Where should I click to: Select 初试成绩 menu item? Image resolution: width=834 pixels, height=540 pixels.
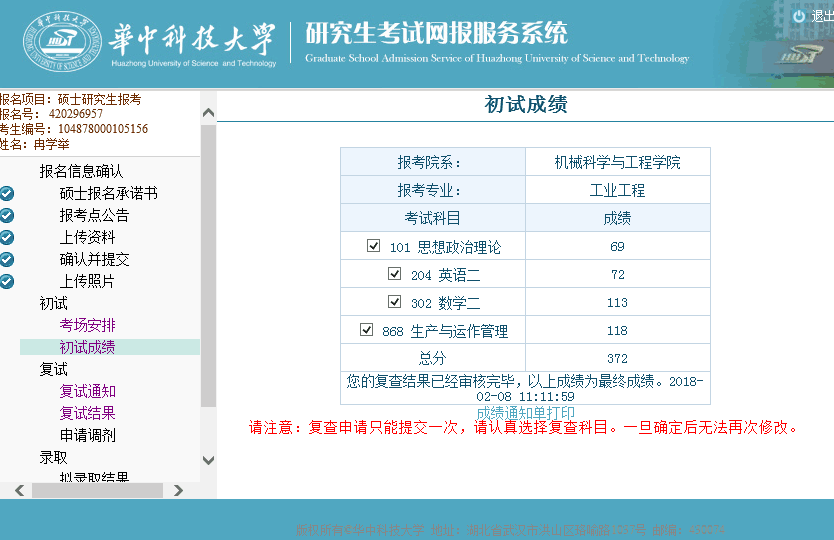[x=87, y=347]
